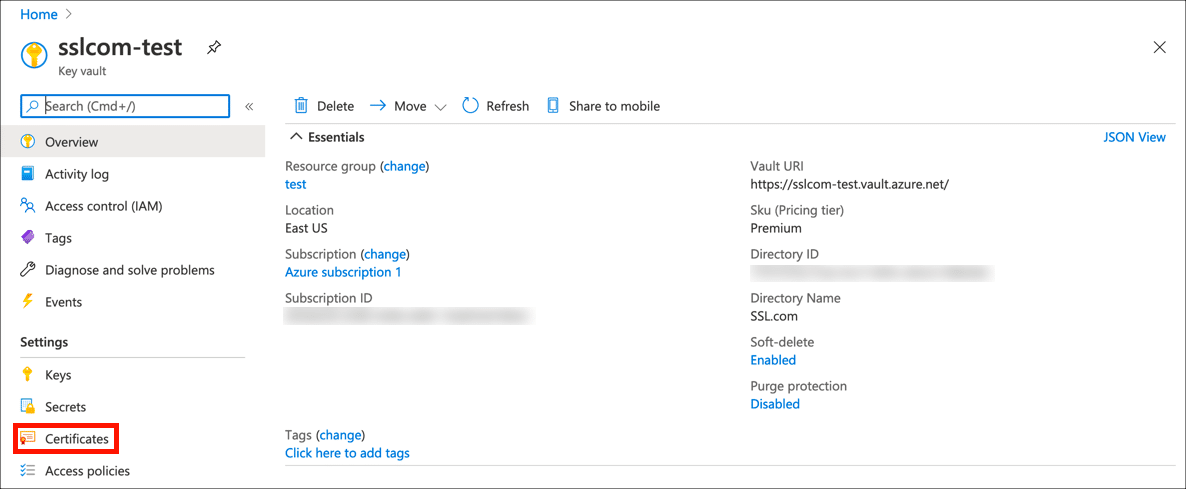Image resolution: width=1186 pixels, height=489 pixels.
Task: Click the Share to mobile icon
Action: pyautogui.click(x=553, y=106)
